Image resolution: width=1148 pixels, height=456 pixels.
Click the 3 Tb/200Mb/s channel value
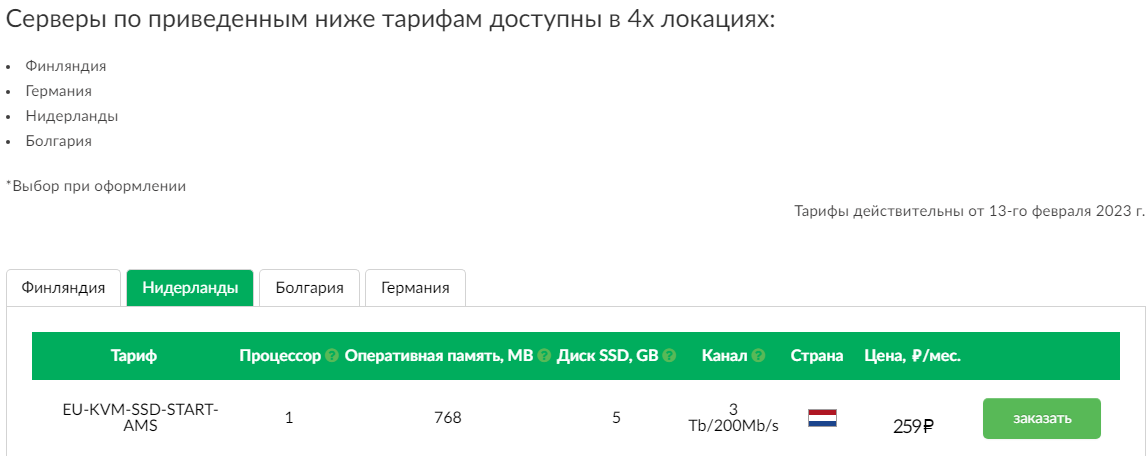tap(733, 418)
